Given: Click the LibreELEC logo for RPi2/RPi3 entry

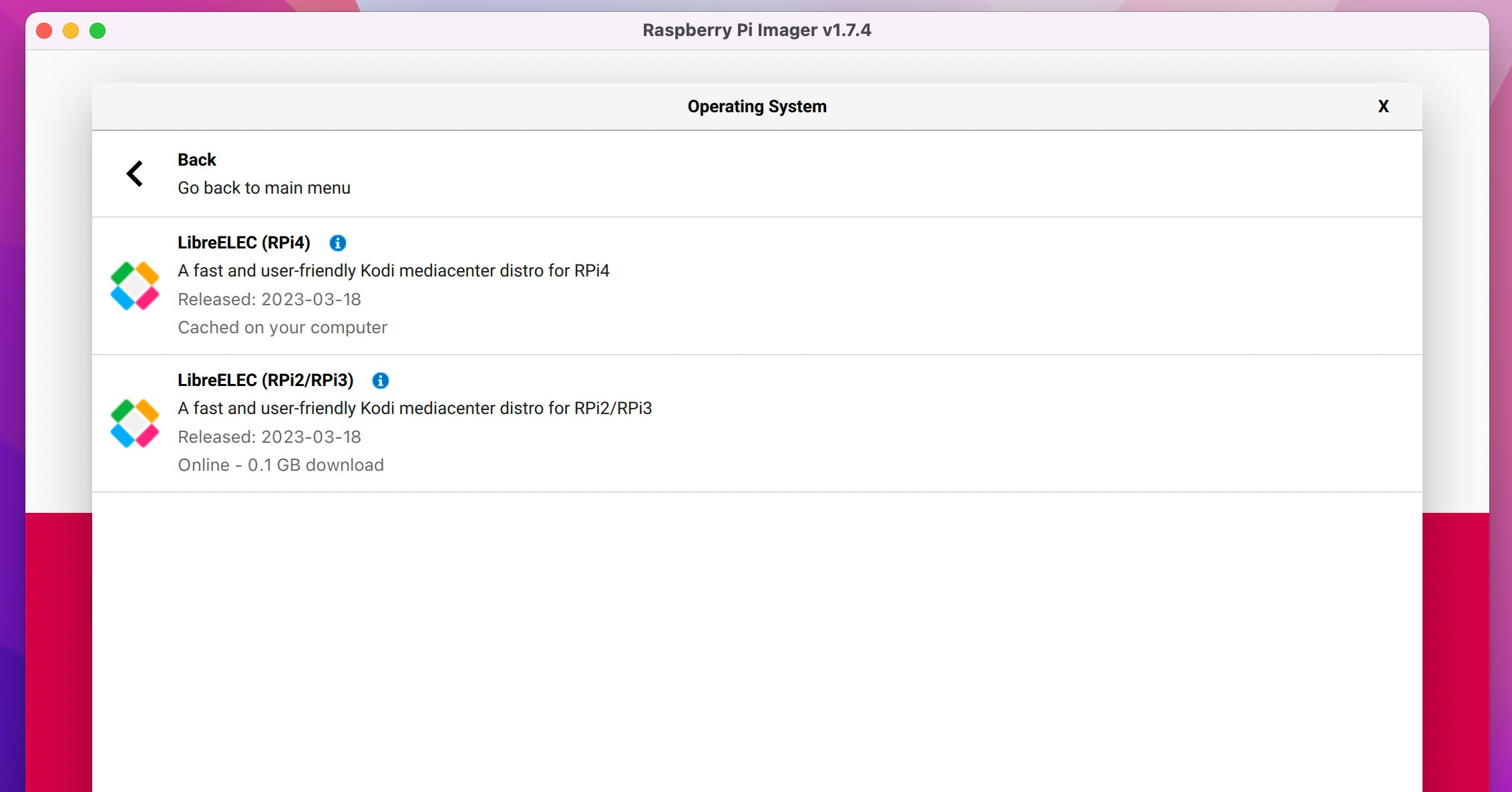Looking at the screenshot, I should [135, 423].
